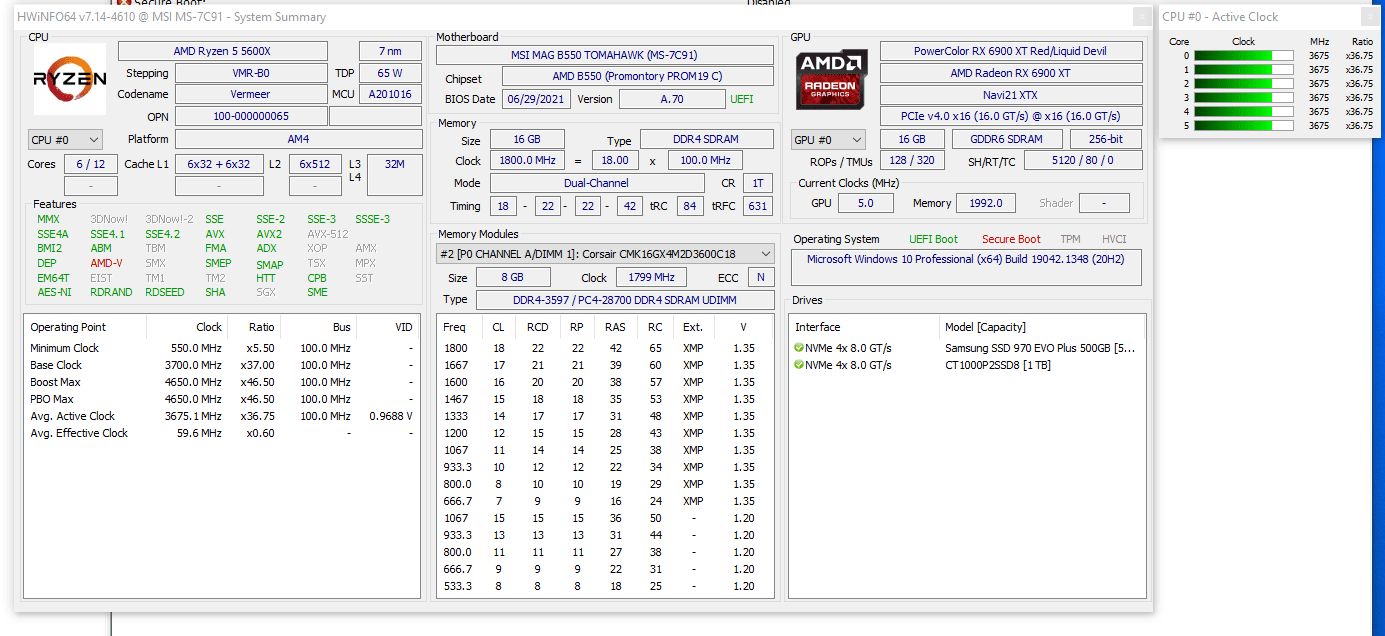Click the TDP field showing 65 W
The height and width of the screenshot is (636, 1385).
point(390,73)
